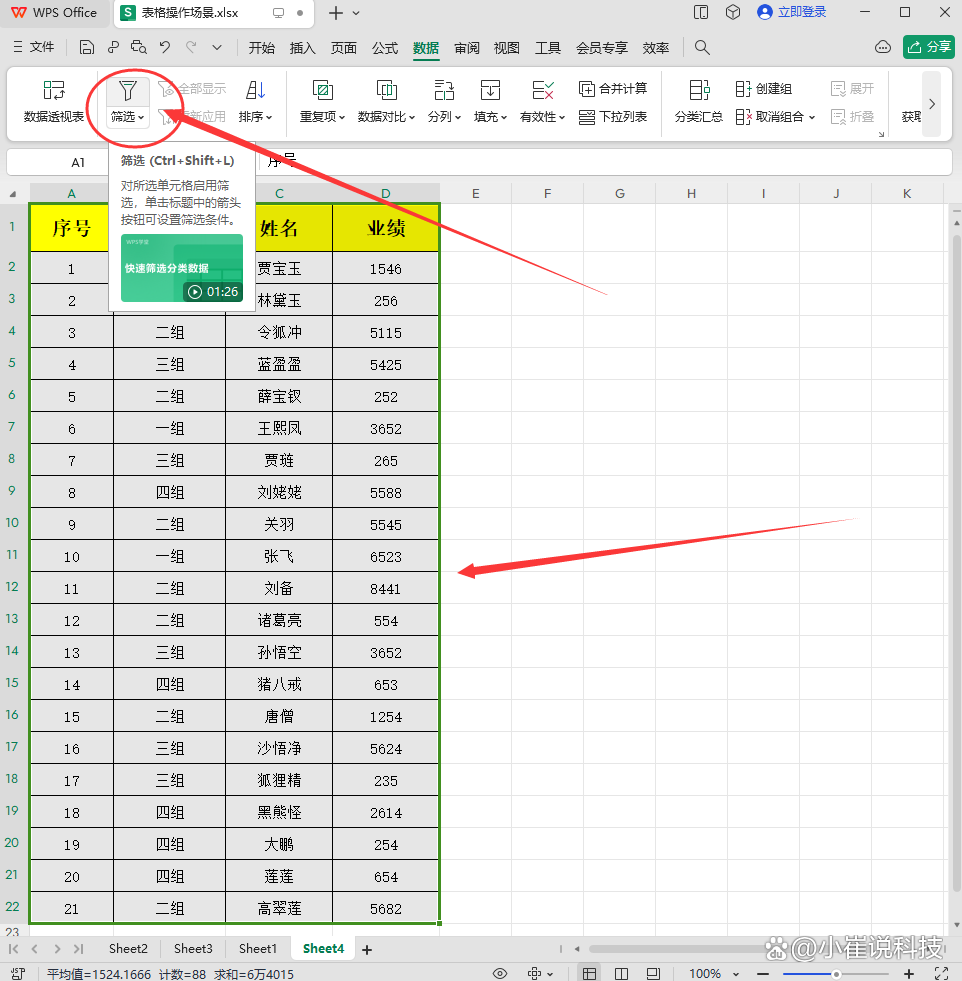Switch to Normal view icon in status bar
This screenshot has width=962, height=981.
pyautogui.click(x=589, y=973)
